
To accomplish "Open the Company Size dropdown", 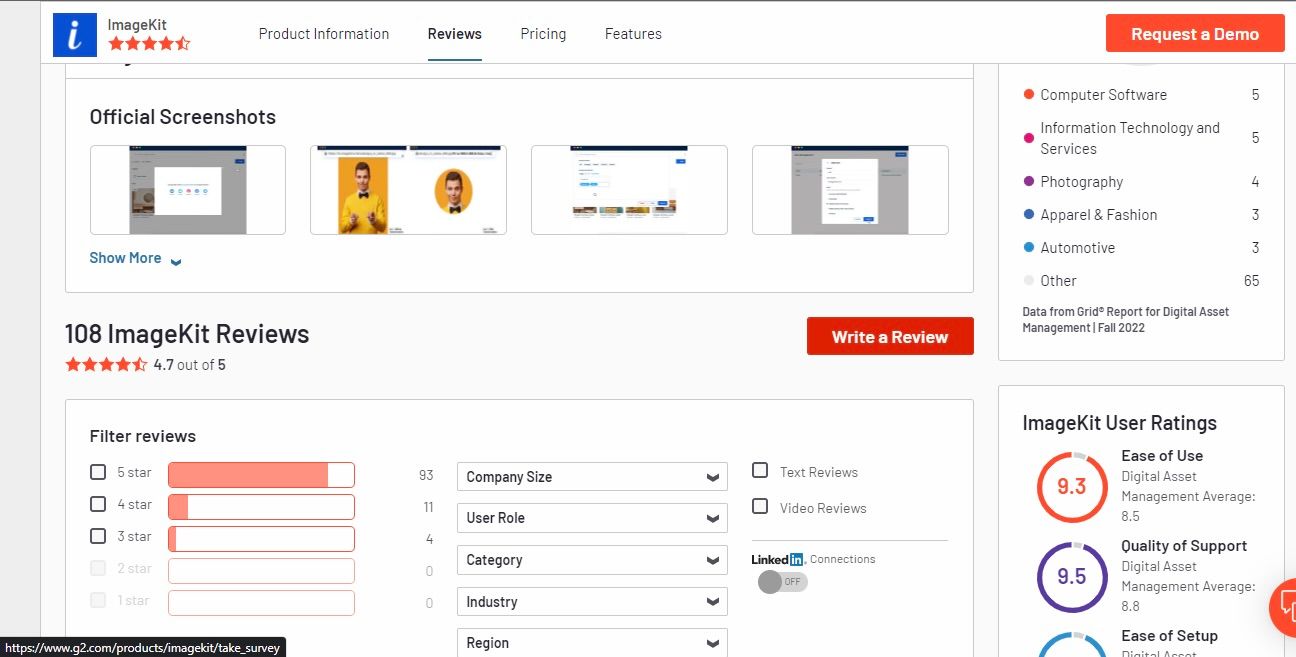I will click(592, 477).
